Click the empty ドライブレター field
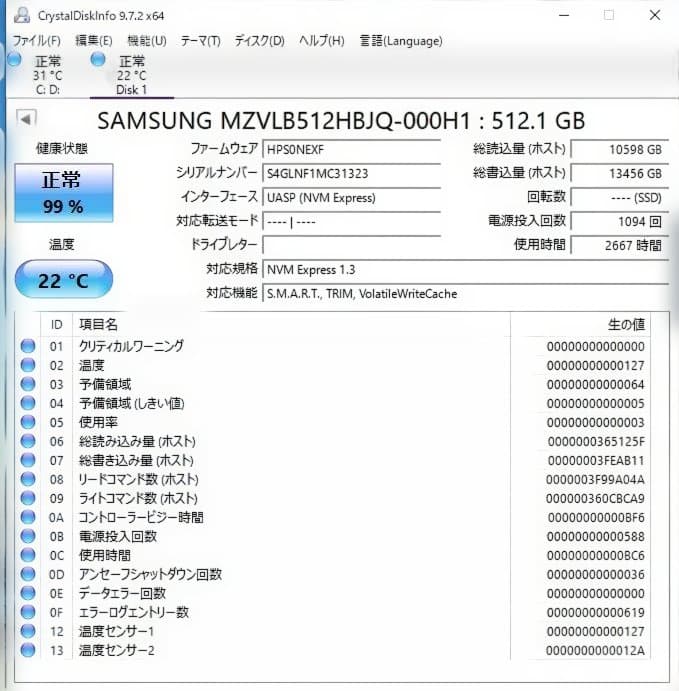 click(x=352, y=245)
